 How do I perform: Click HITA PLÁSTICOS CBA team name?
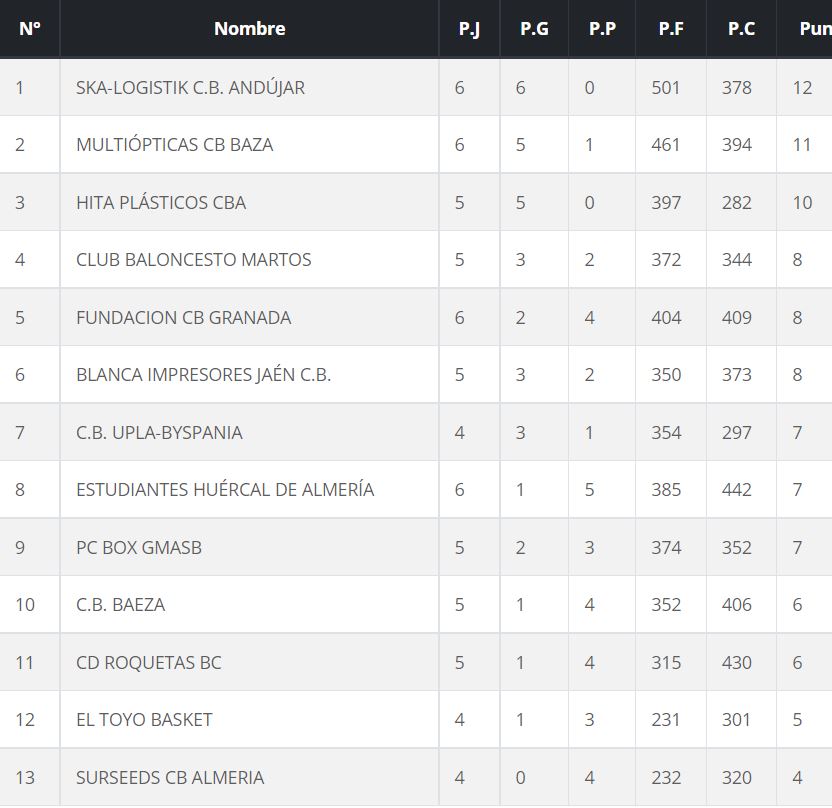(x=161, y=202)
